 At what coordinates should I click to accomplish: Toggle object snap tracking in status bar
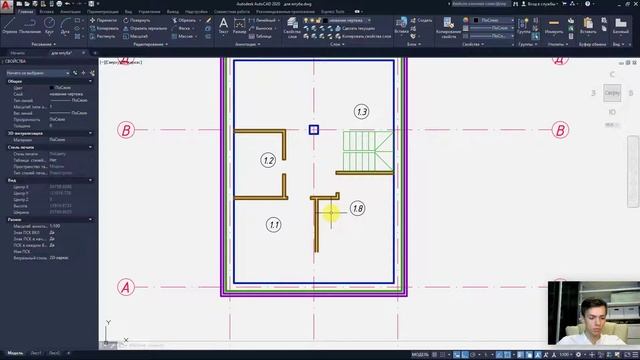click(x=499, y=355)
